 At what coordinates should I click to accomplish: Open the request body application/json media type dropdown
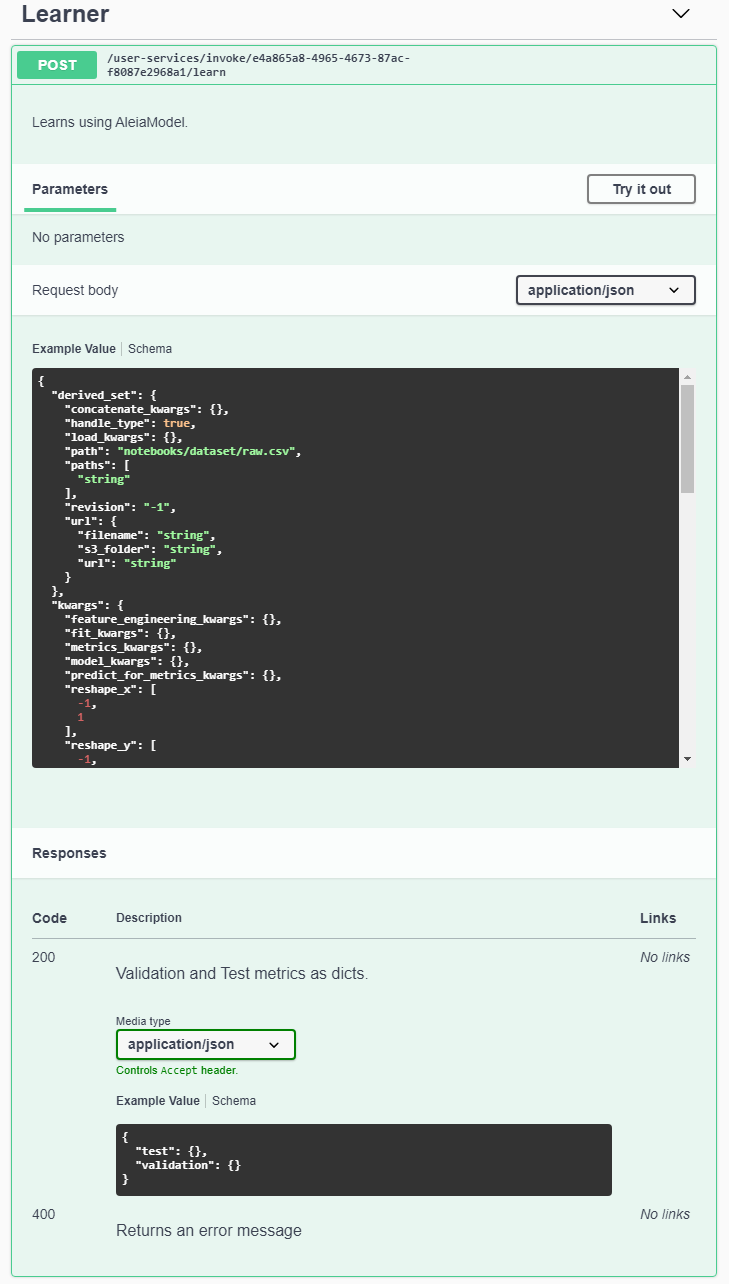605,290
